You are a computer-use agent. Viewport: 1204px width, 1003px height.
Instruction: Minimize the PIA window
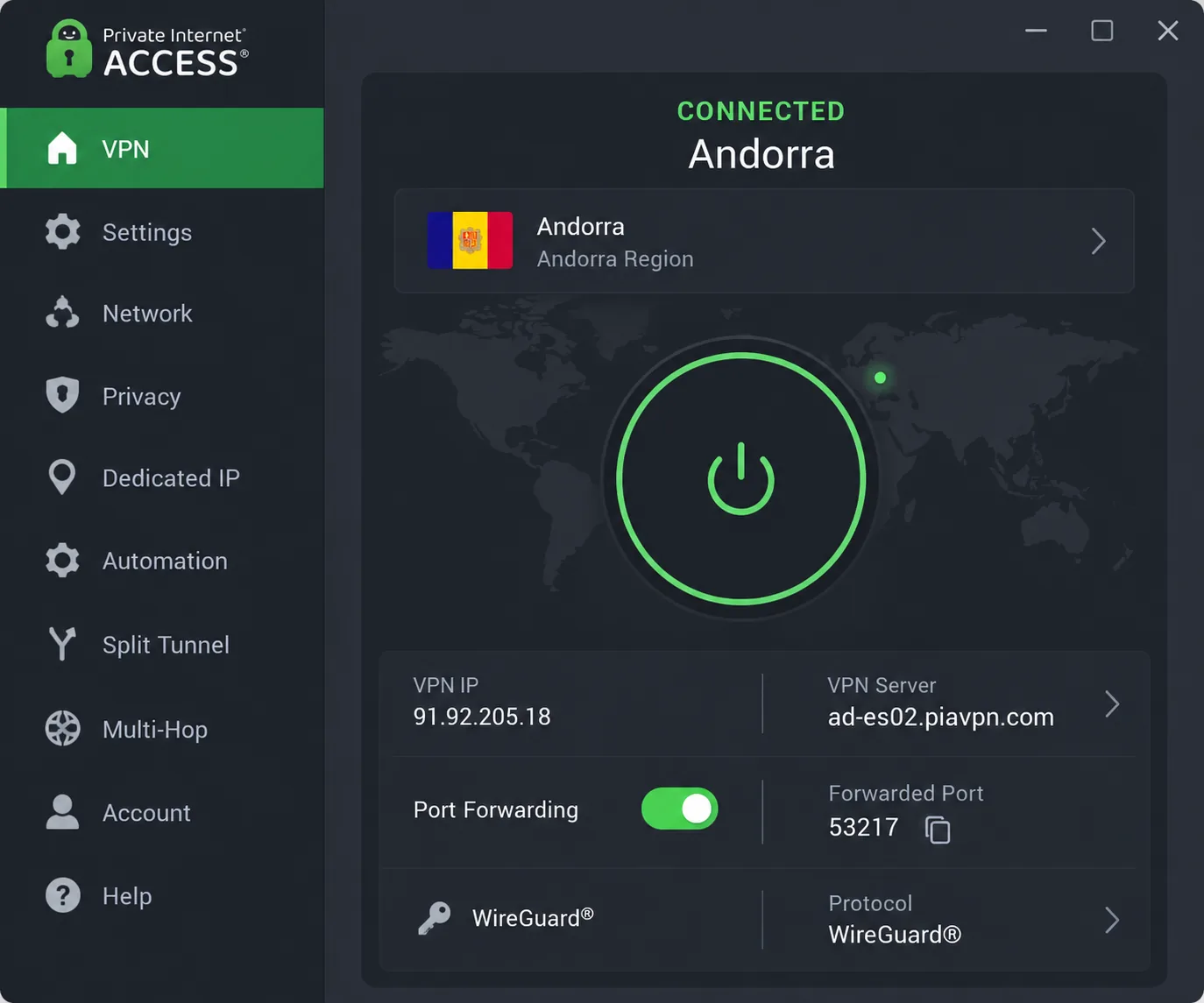click(1037, 31)
